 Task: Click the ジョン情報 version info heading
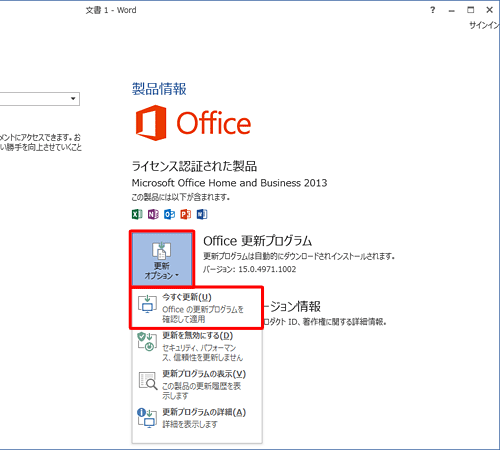coord(293,307)
